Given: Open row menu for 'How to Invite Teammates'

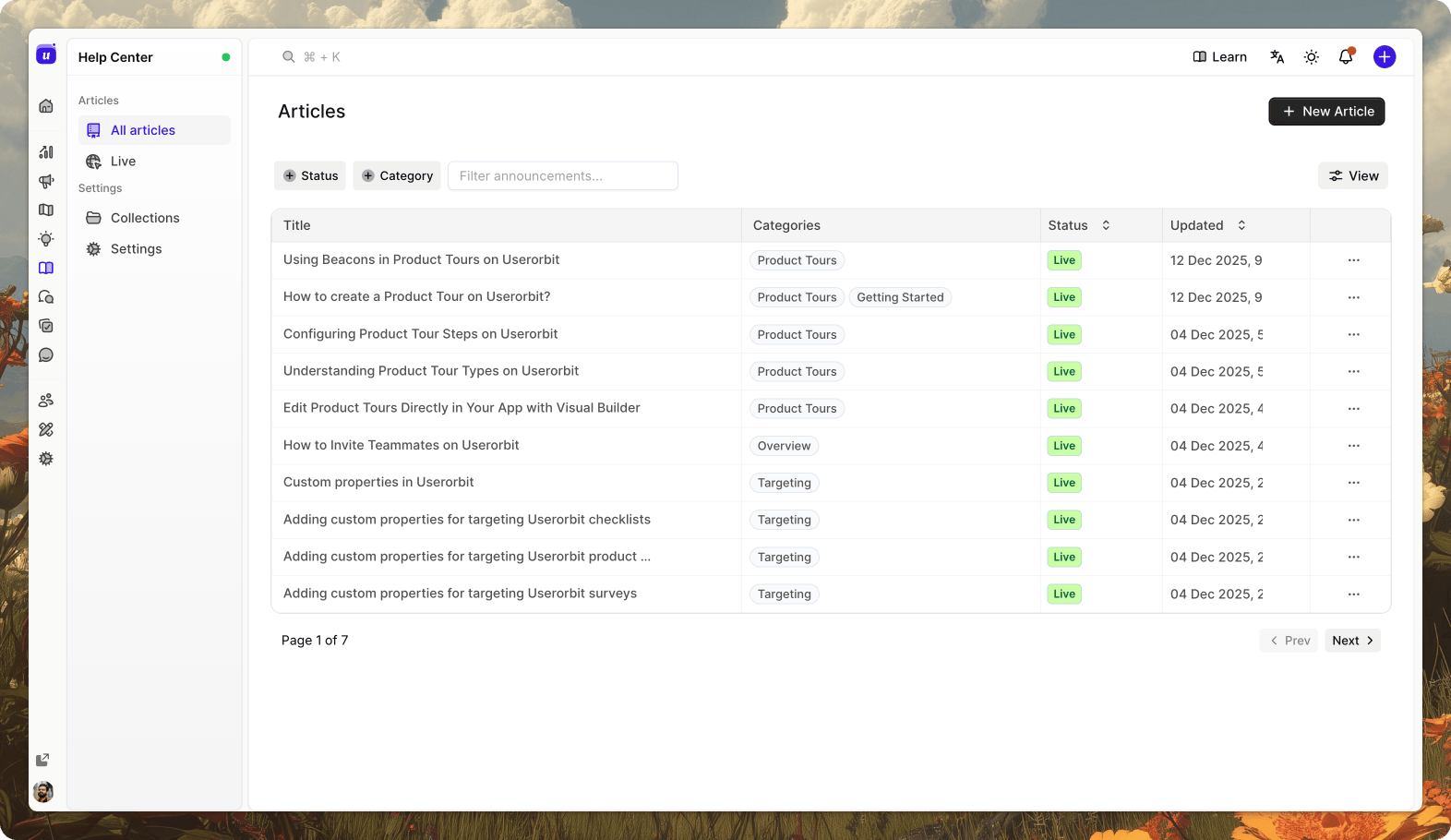Looking at the screenshot, I should click(1353, 446).
